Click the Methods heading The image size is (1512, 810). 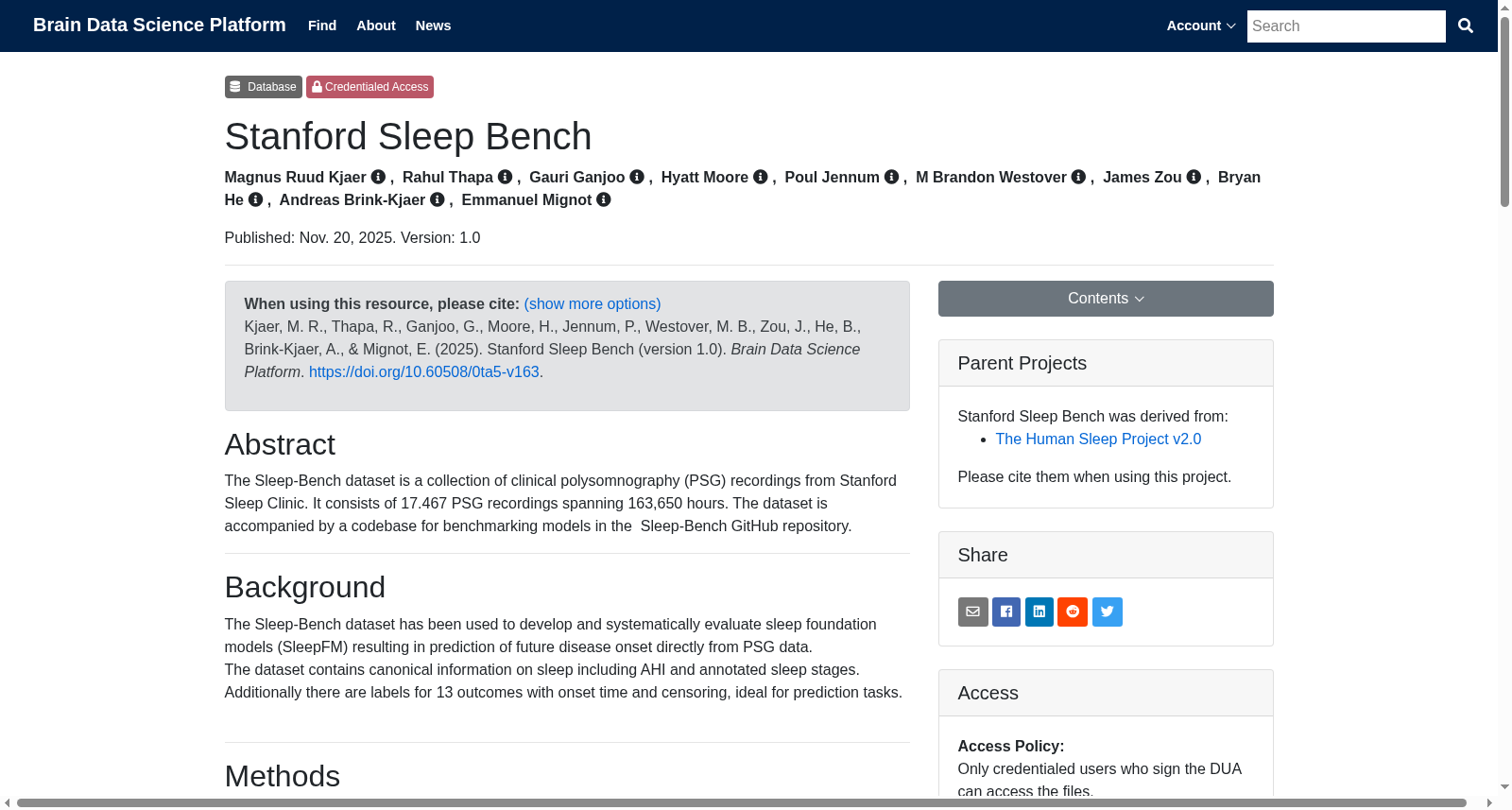click(x=283, y=776)
